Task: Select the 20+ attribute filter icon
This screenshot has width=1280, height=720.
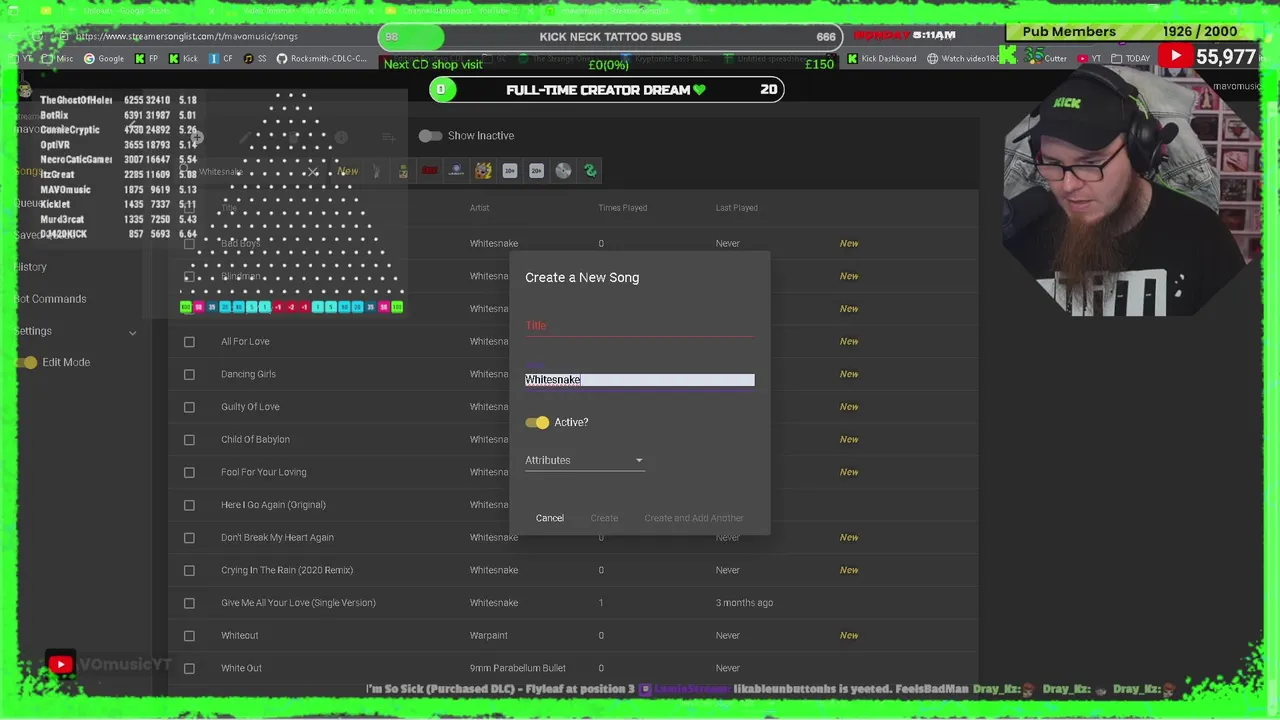Action: pos(537,171)
